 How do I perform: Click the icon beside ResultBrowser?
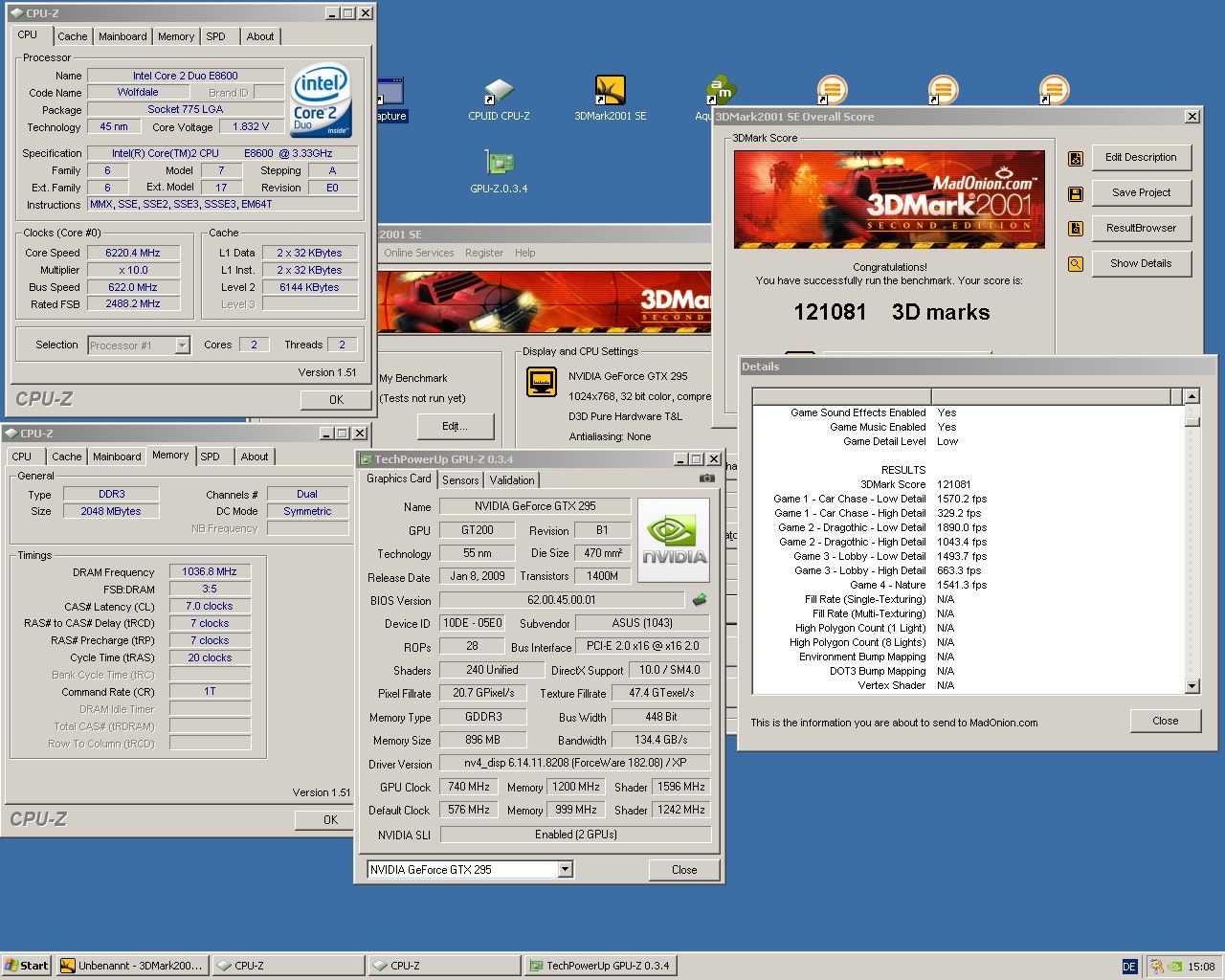click(1076, 229)
